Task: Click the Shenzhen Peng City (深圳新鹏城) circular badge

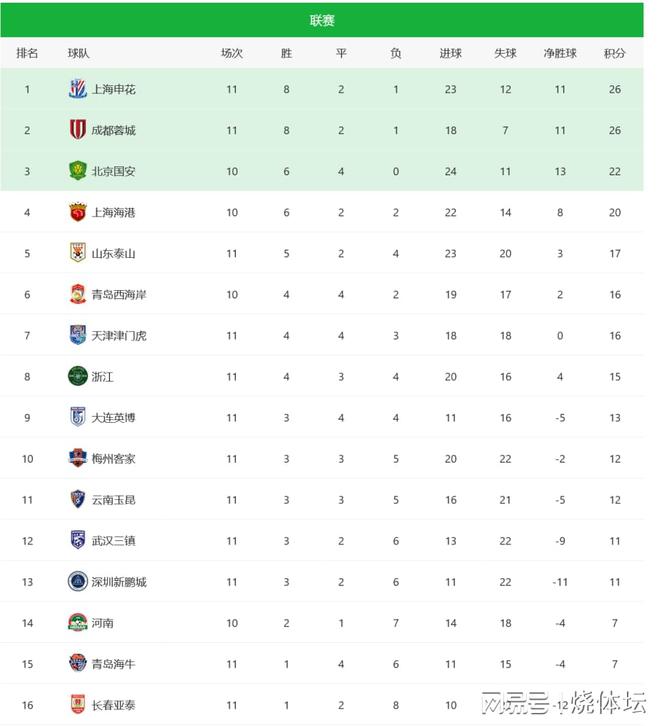Action: pos(77,582)
